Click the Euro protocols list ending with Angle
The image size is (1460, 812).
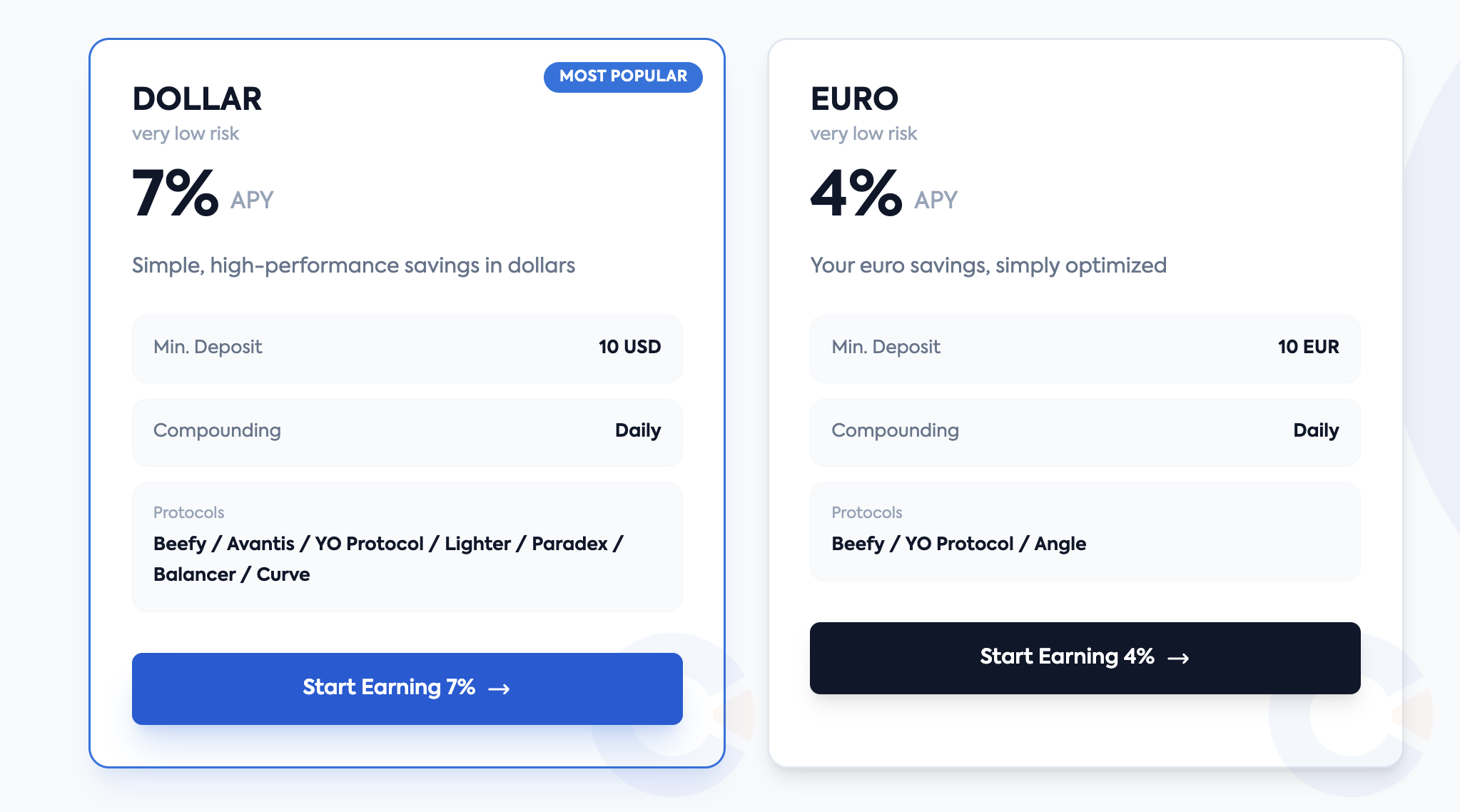click(958, 544)
